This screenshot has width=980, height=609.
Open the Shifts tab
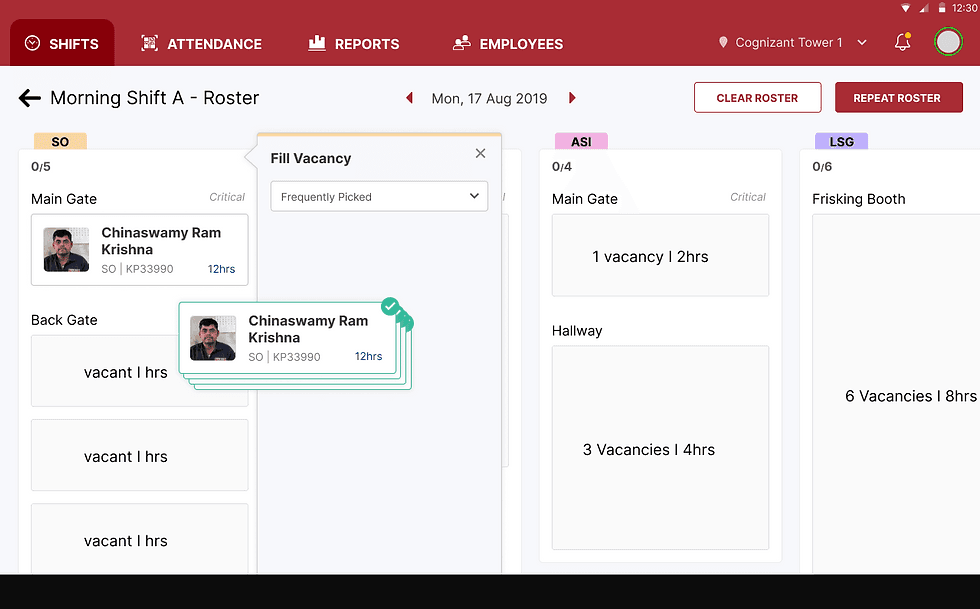[62, 43]
